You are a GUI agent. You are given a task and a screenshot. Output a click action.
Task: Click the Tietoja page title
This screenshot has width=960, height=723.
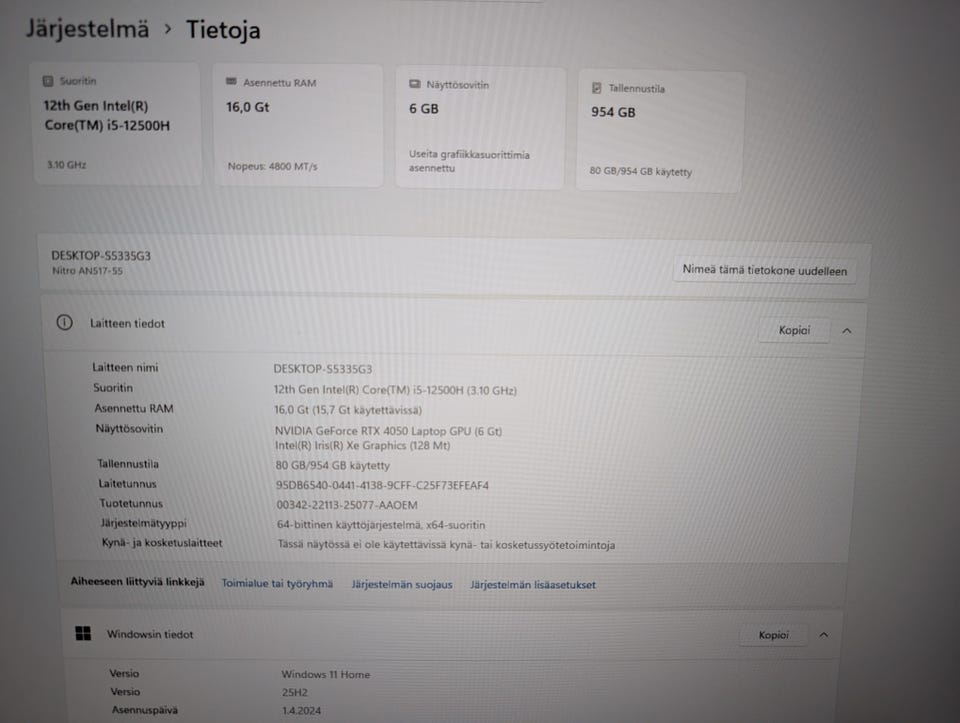[x=223, y=30]
